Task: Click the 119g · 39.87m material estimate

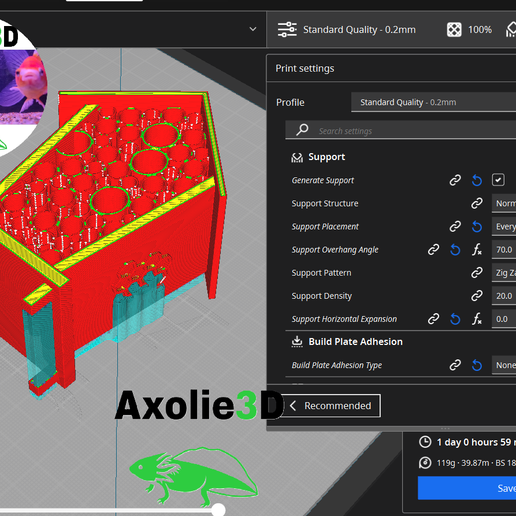Action: pos(476,463)
